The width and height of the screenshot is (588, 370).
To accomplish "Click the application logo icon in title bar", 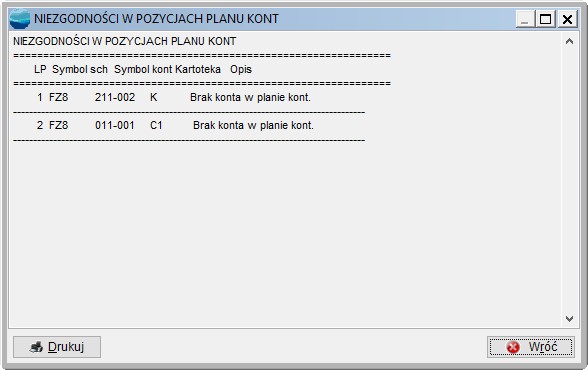I will point(20,19).
